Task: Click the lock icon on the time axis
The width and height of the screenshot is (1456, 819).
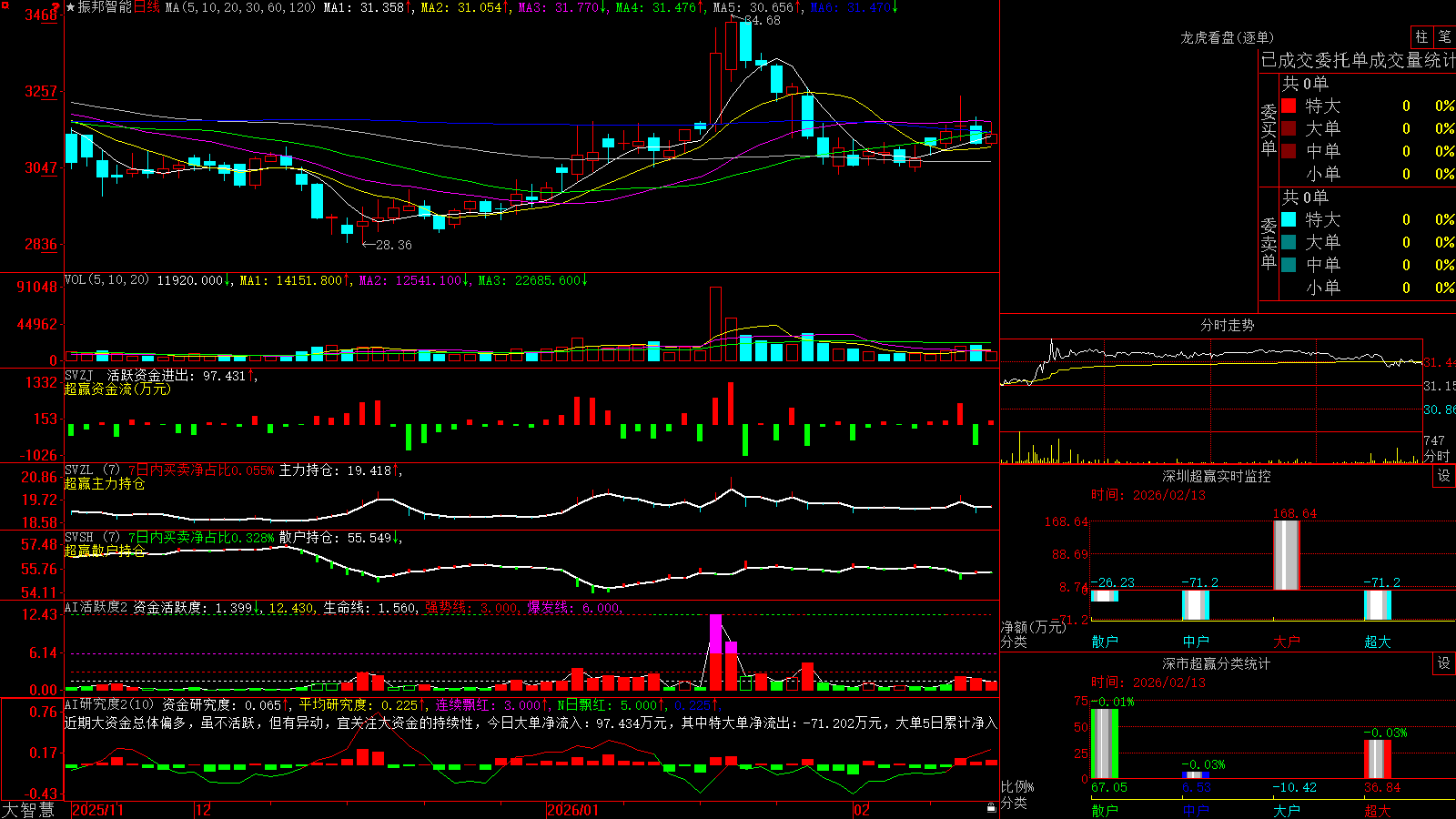Action: pos(992,808)
